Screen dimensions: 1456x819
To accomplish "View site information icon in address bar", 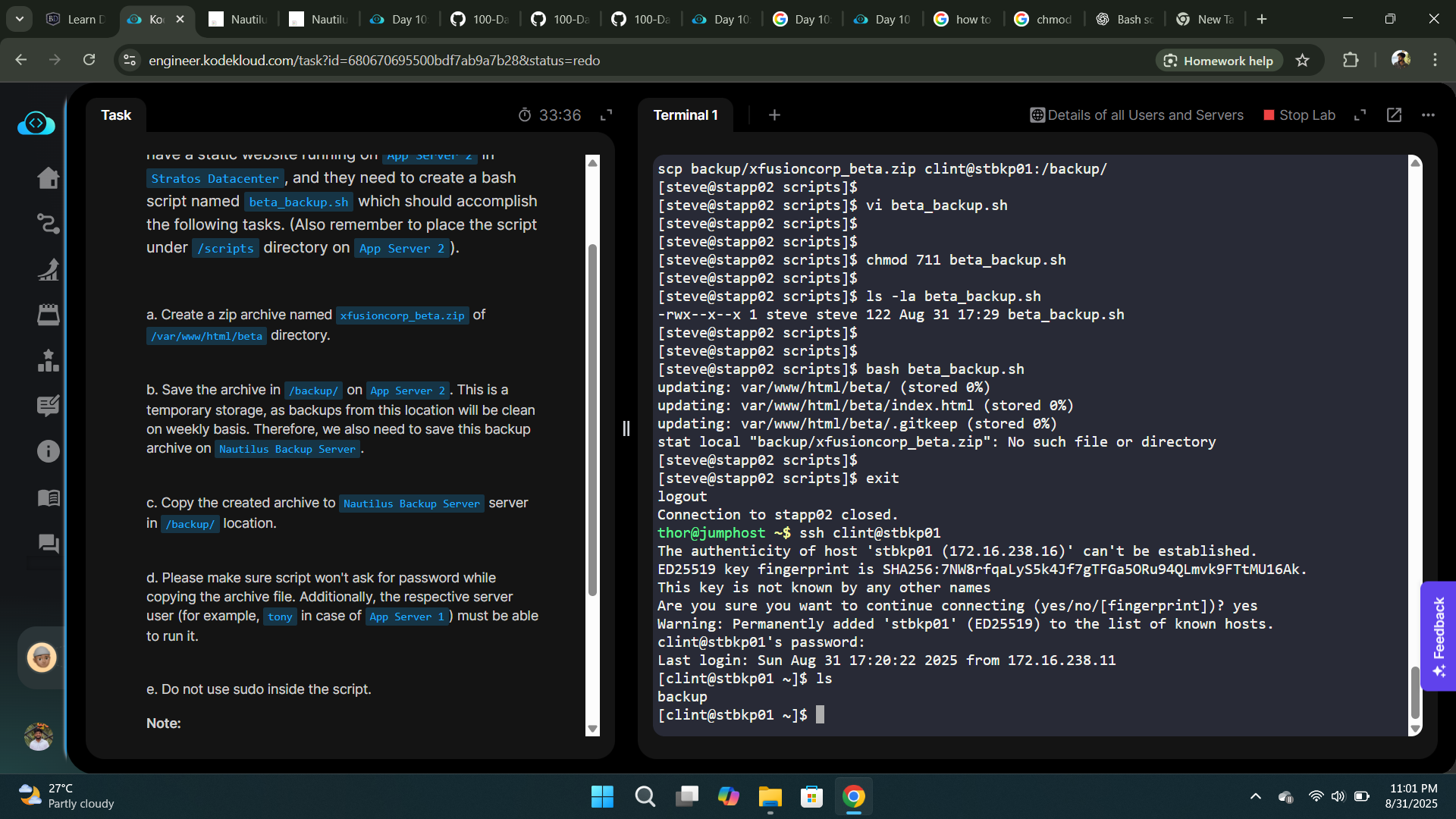I will [x=130, y=60].
